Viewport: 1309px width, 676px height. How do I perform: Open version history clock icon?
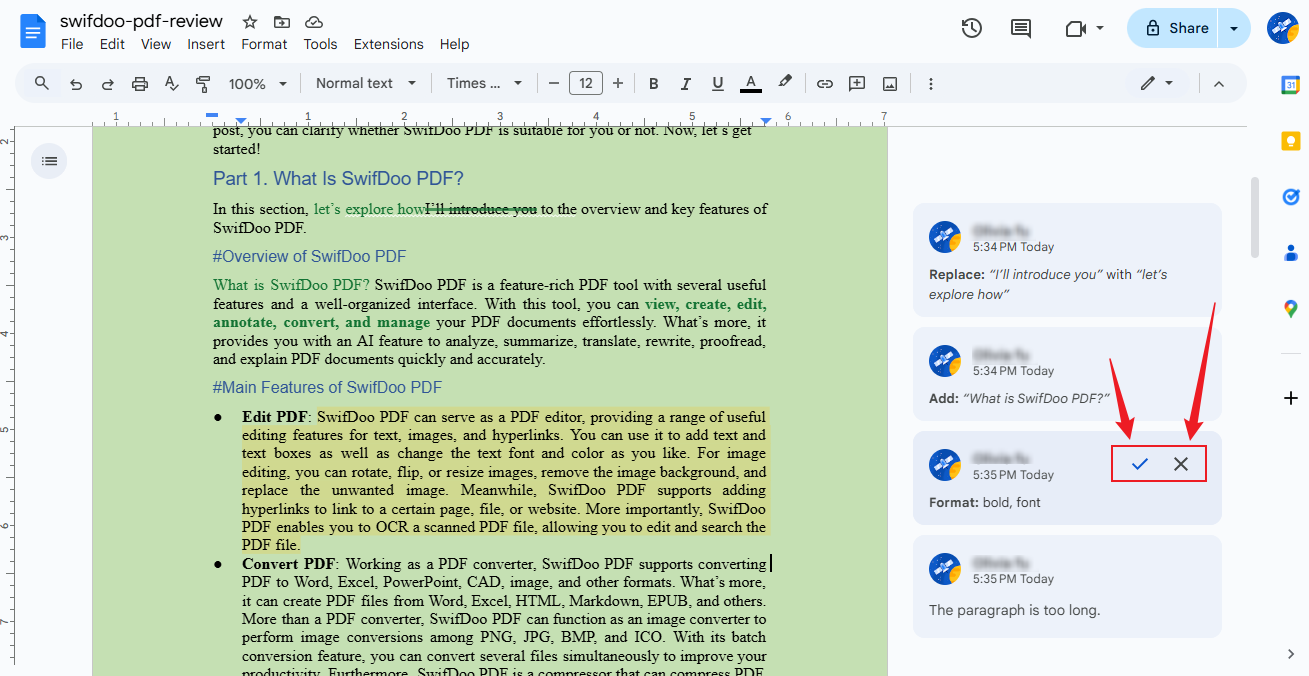(971, 28)
